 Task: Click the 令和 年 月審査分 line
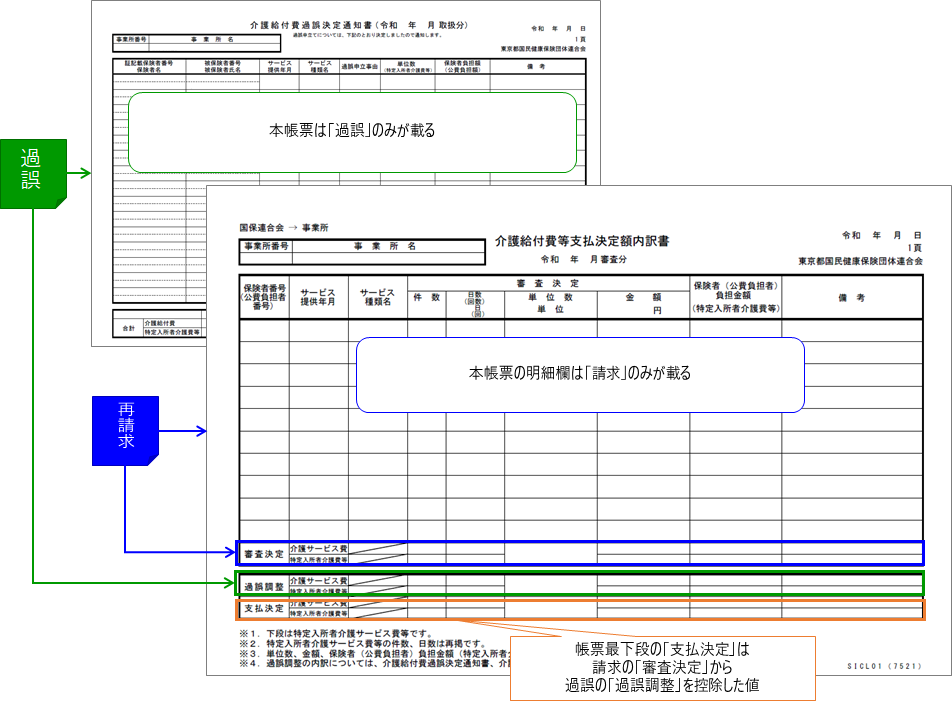[584, 259]
